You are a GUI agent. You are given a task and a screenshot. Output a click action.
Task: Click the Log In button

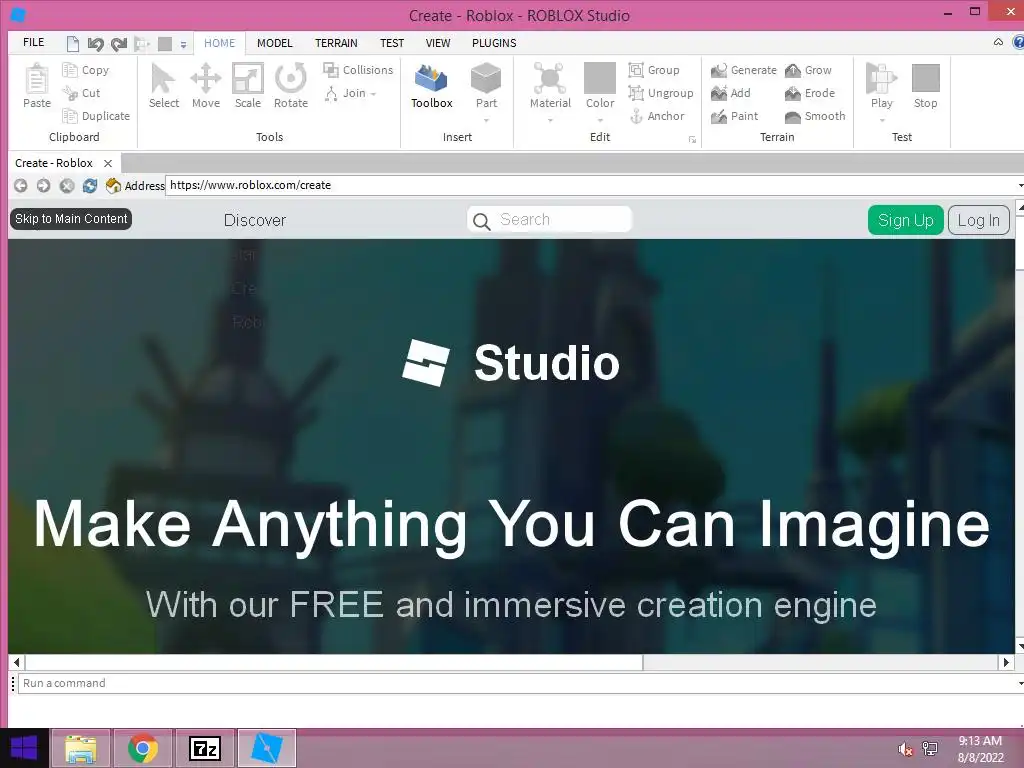(978, 220)
